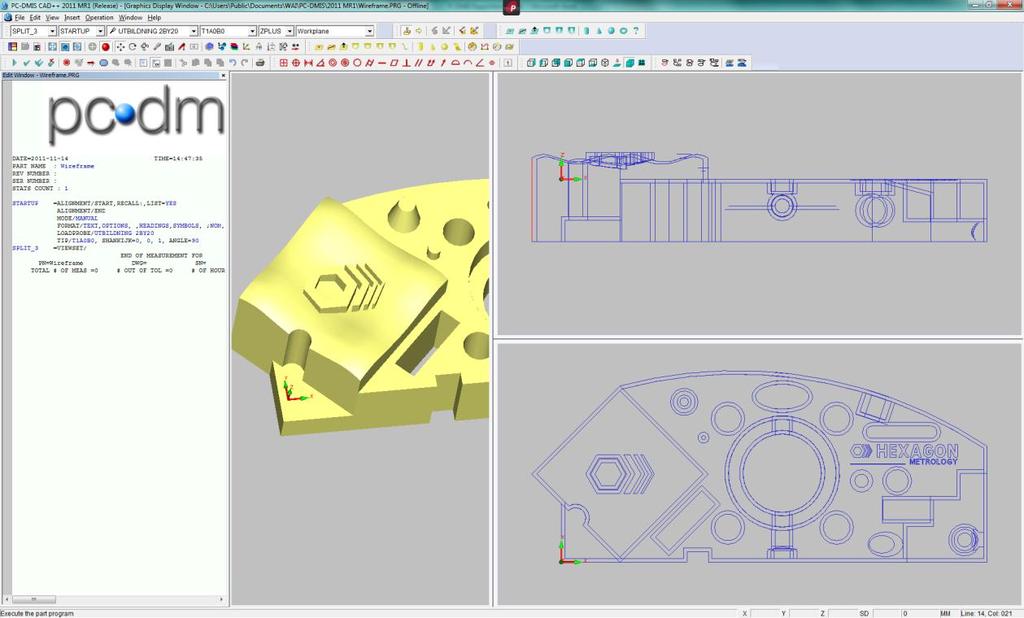Select the Angle dimension triangle icon

pos(320,63)
